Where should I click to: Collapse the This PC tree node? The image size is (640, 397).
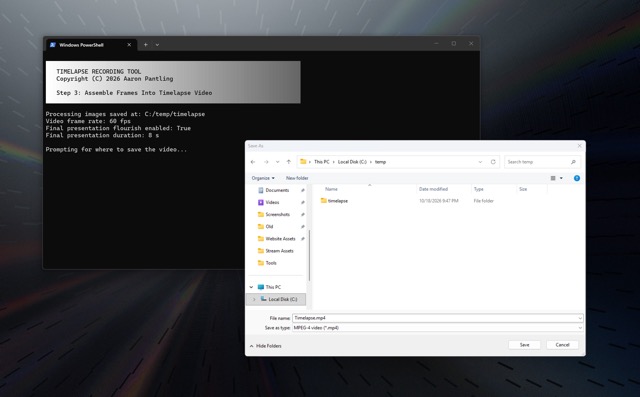pos(251,287)
